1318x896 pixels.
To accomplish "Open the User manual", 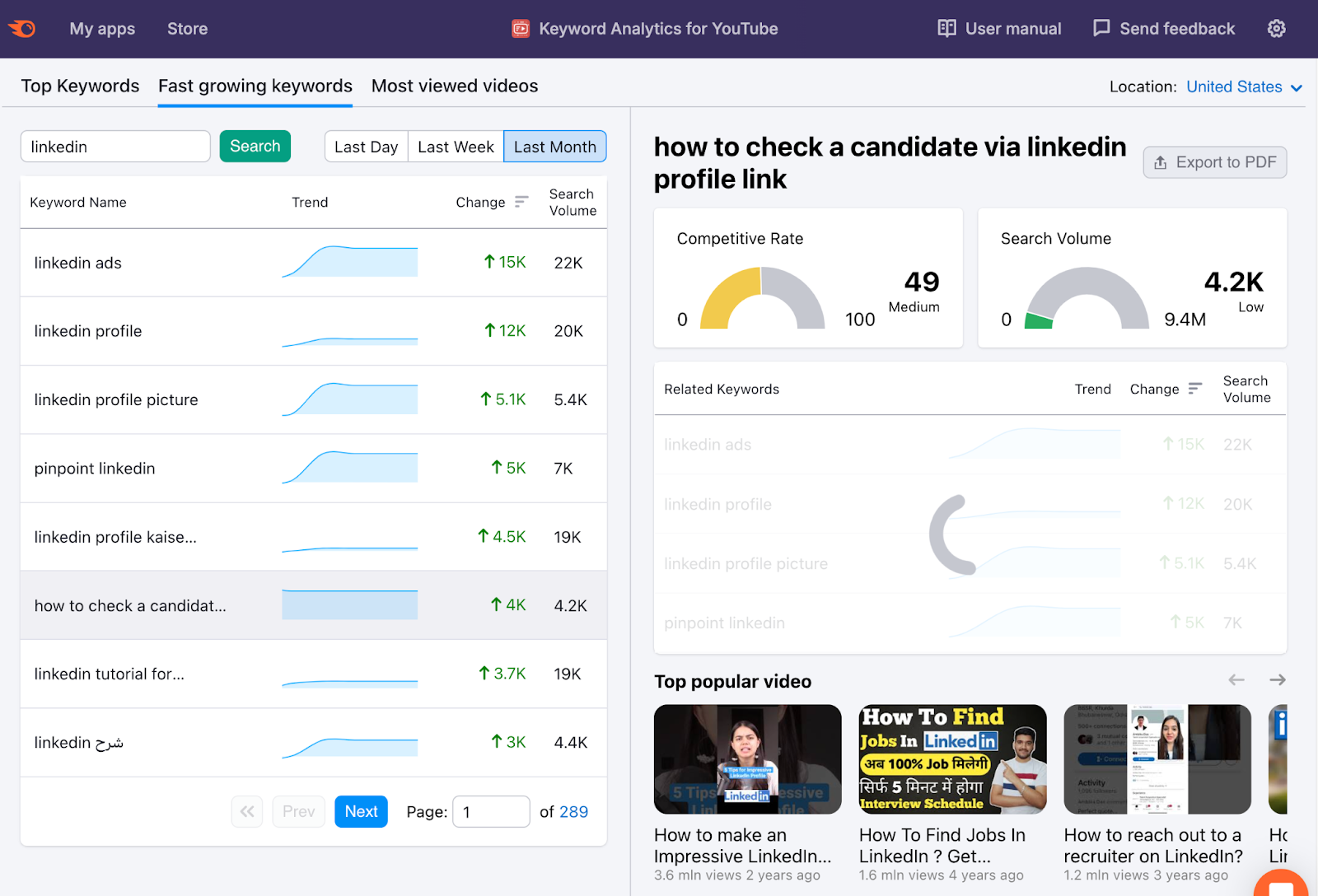I will tap(998, 28).
